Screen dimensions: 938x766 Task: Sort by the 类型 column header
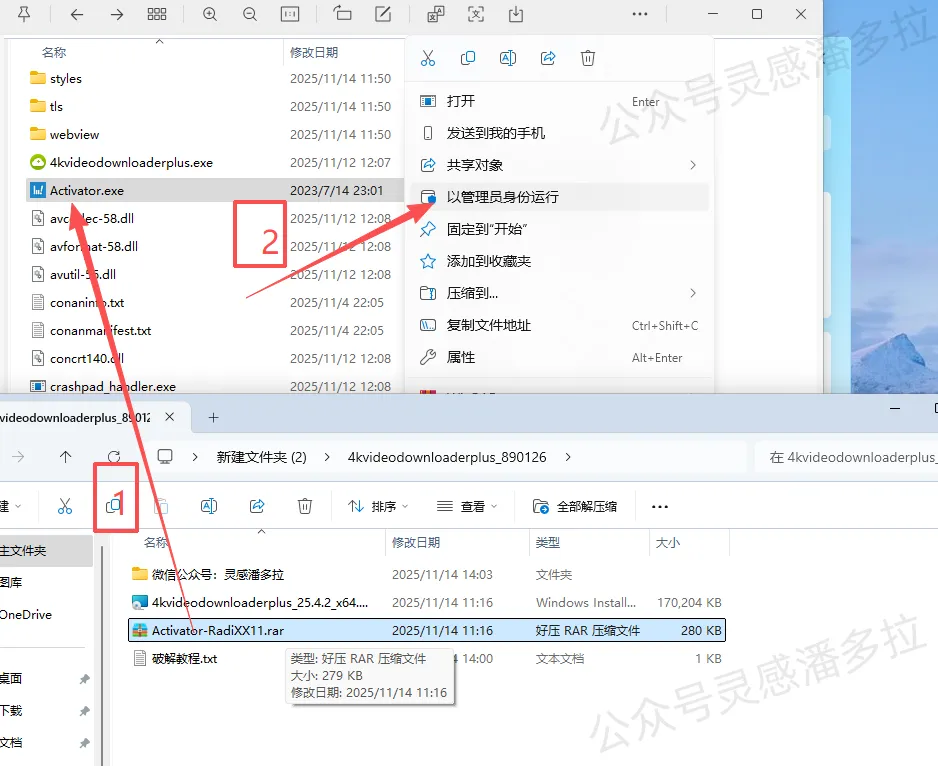547,542
